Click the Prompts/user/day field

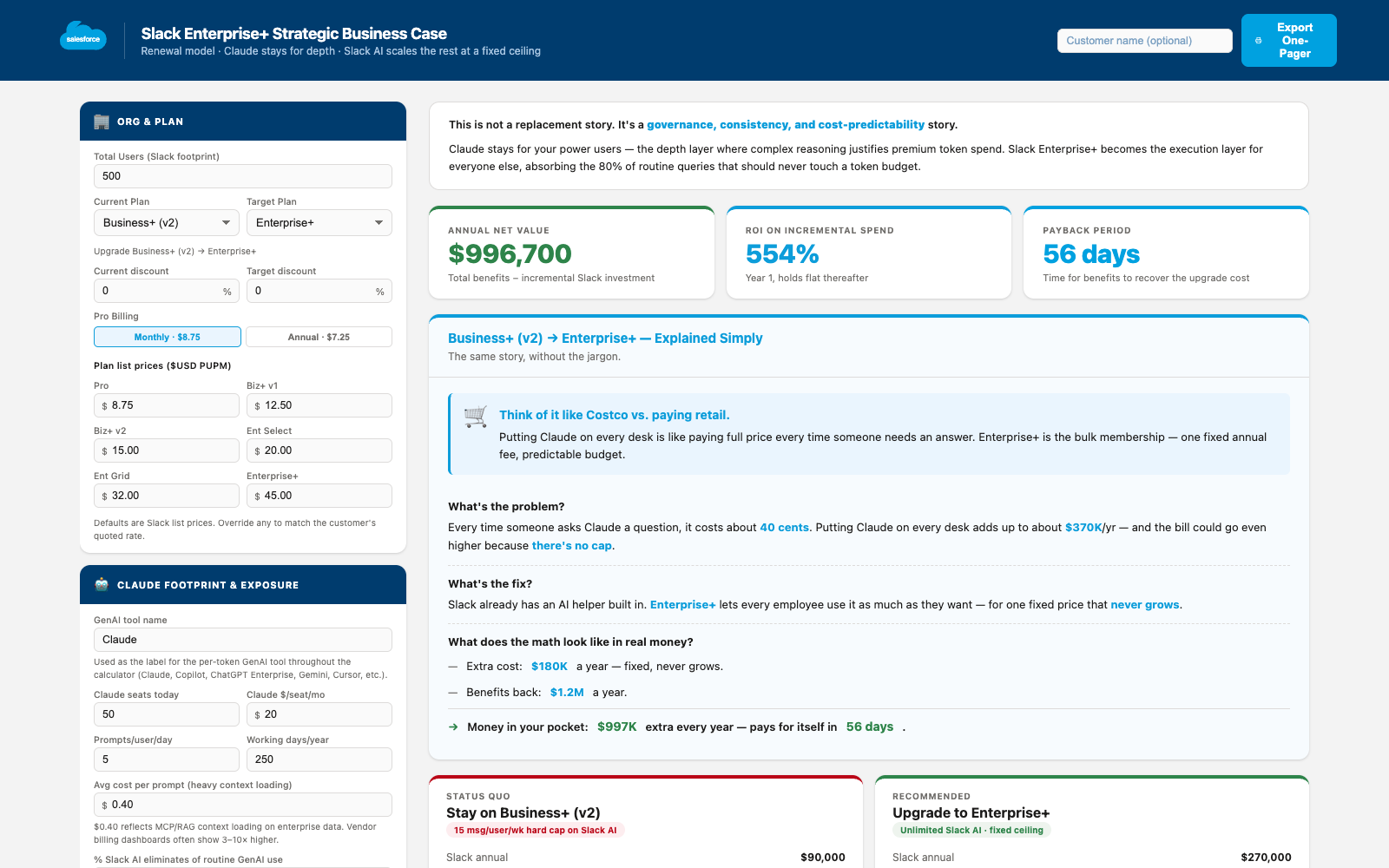click(x=167, y=759)
